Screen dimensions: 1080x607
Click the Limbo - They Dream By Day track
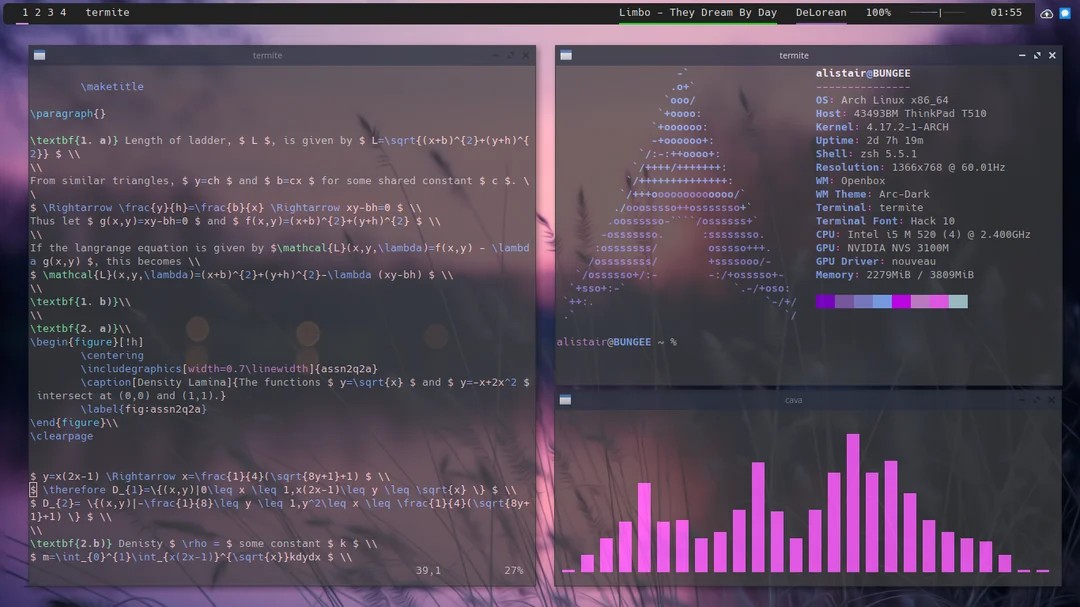[698, 12]
